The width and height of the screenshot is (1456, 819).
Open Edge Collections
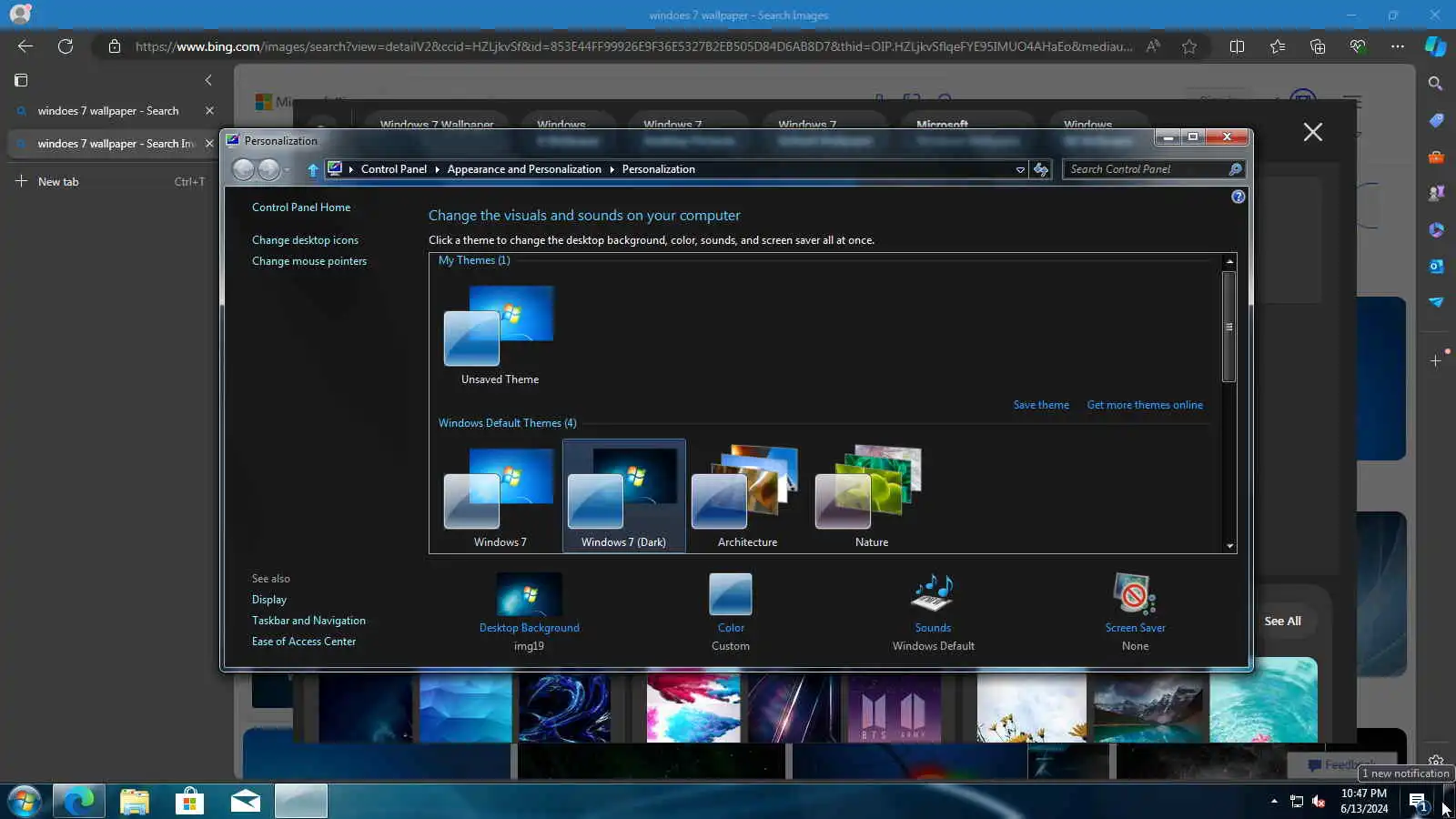tap(1318, 46)
